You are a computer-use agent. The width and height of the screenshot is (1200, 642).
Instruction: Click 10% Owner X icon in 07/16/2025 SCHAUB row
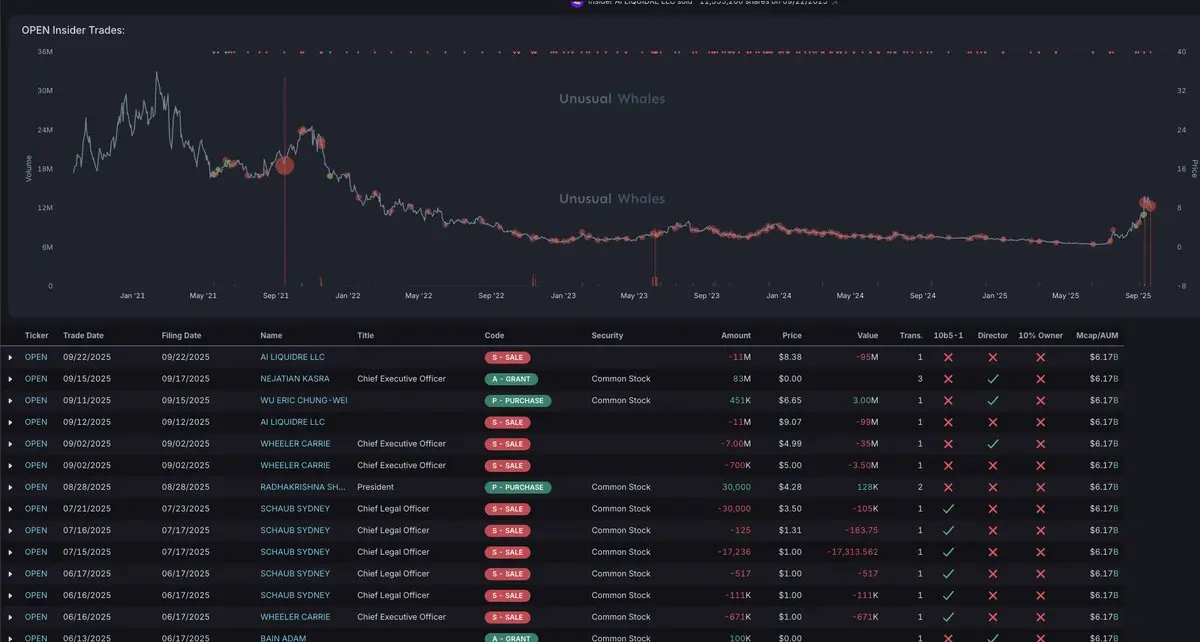tap(1040, 530)
